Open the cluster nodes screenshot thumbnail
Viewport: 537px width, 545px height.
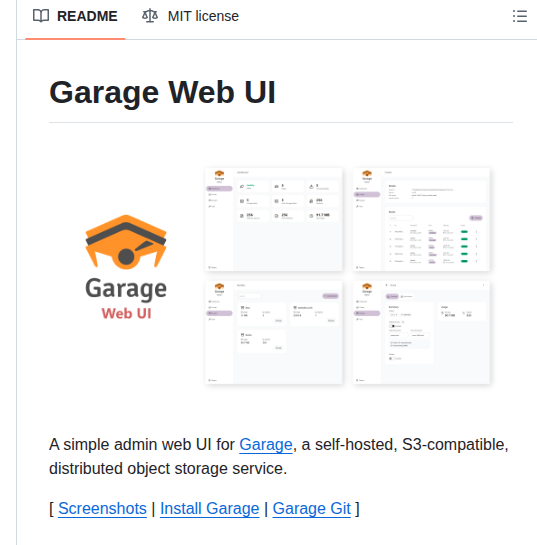(422, 219)
